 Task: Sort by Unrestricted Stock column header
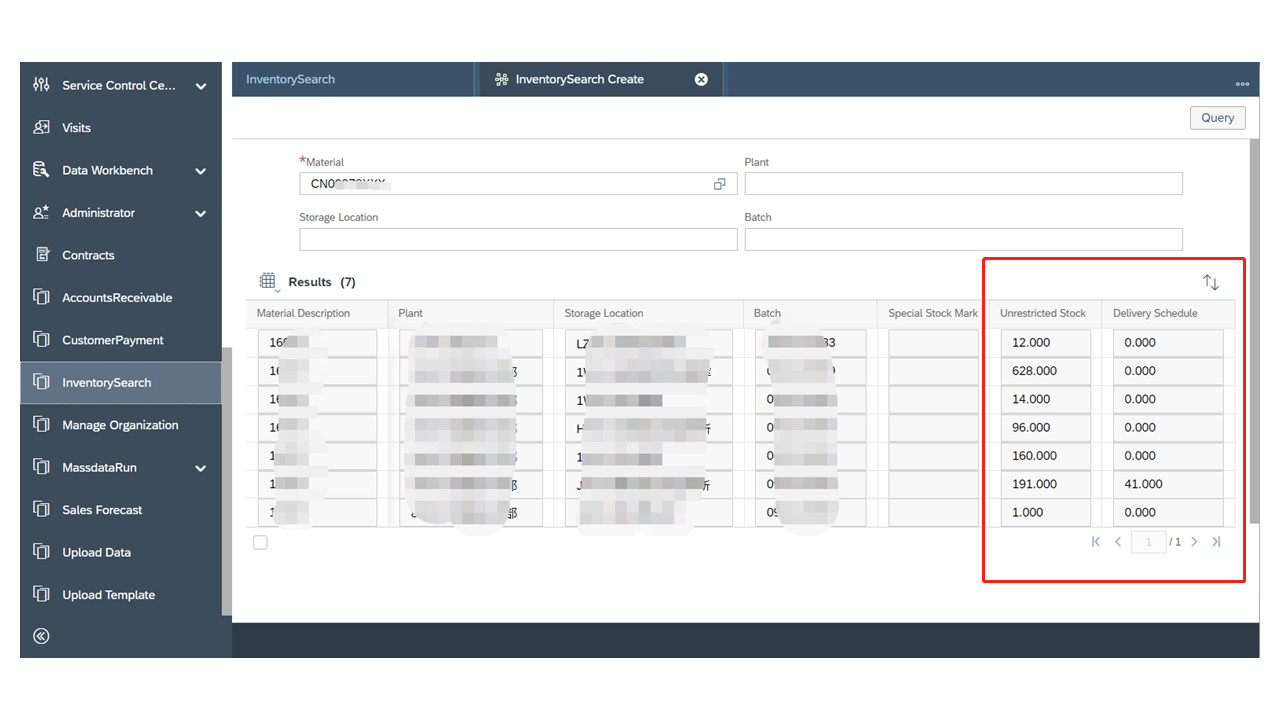click(x=1042, y=313)
